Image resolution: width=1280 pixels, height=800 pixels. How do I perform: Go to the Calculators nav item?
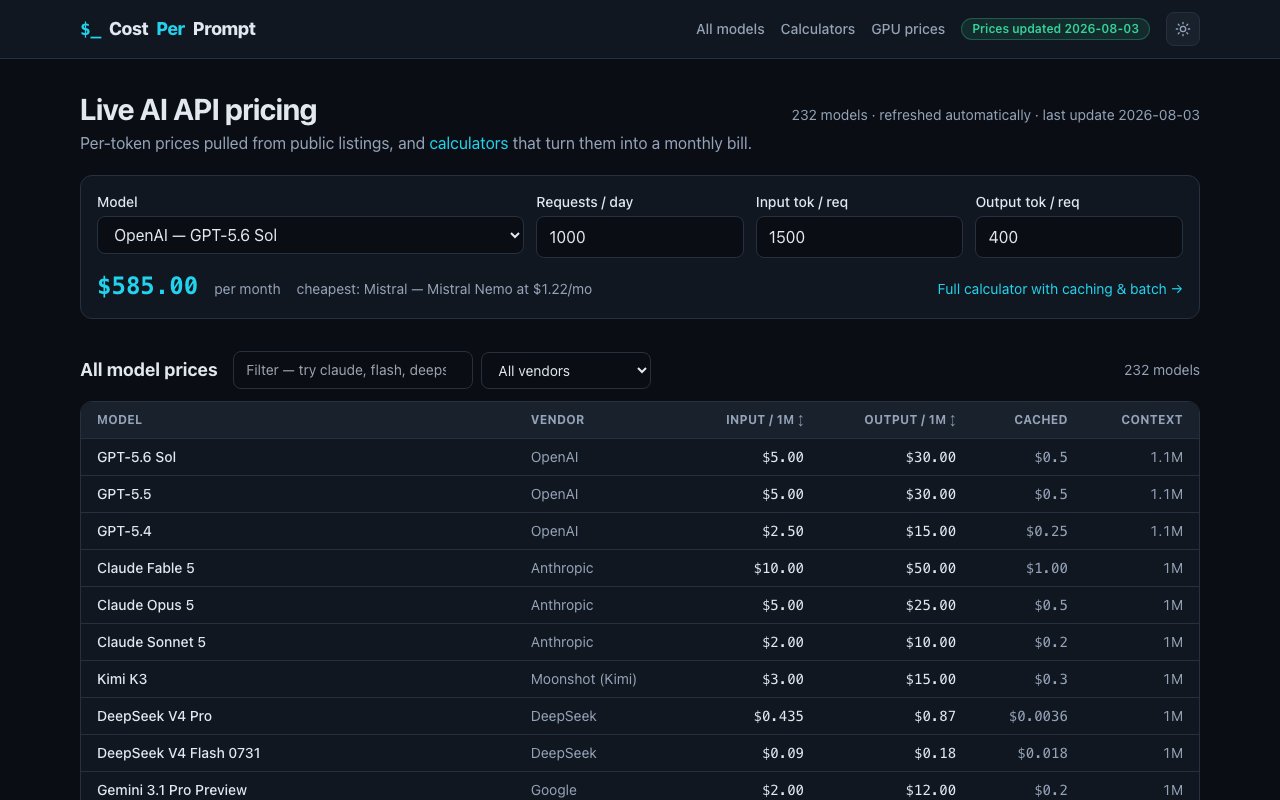[818, 29]
